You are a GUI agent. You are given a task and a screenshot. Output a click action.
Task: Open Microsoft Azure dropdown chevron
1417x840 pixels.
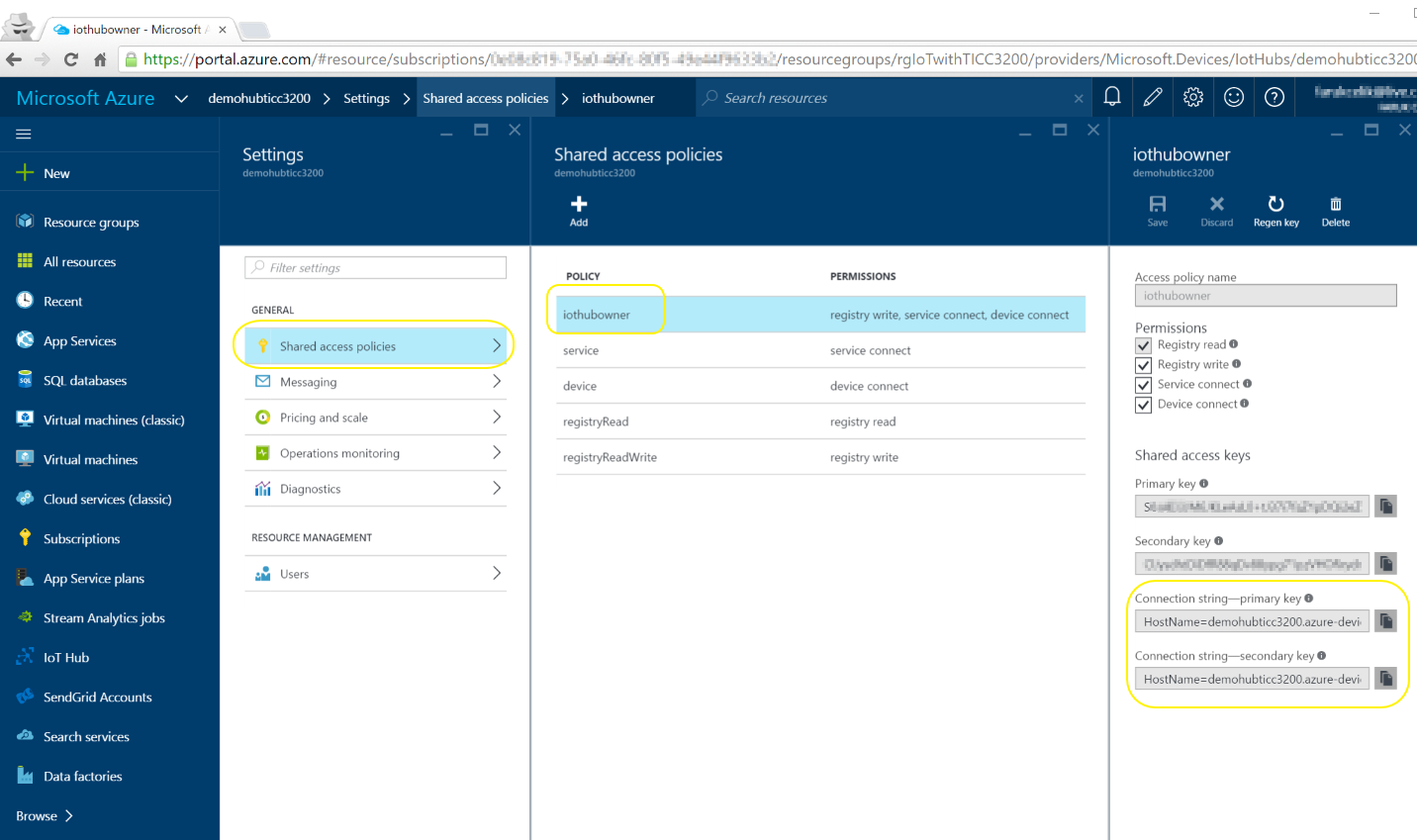[x=181, y=98]
